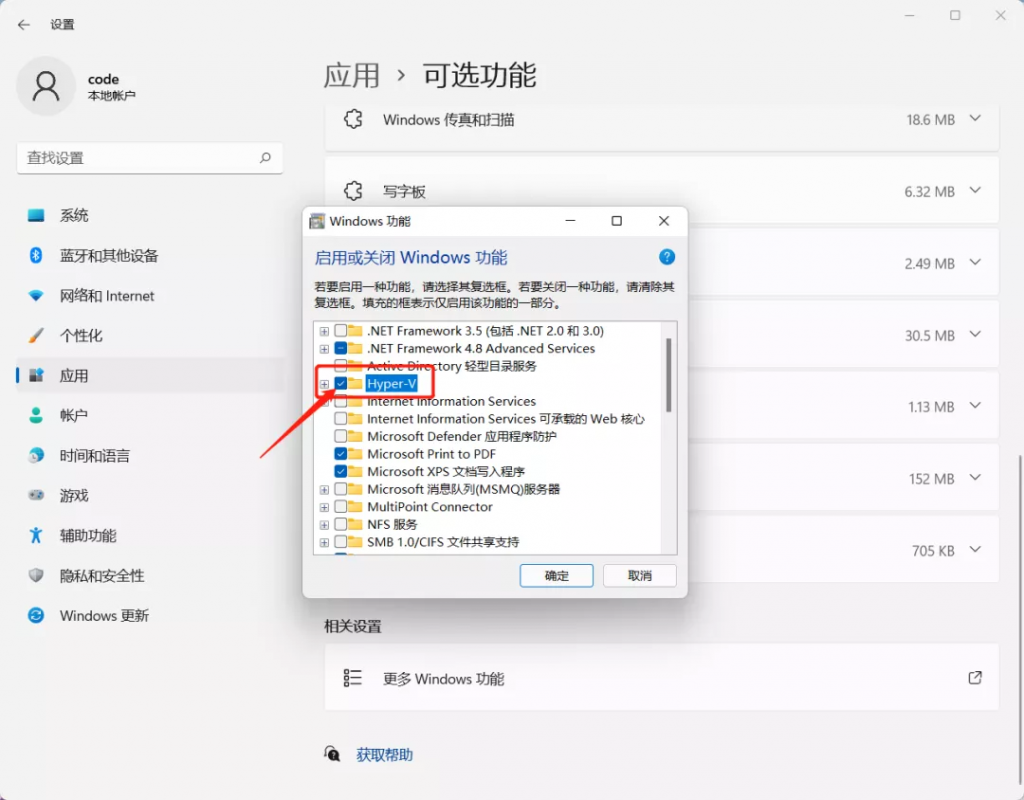Click the Microsoft Print to PDF folder icon
The width and height of the screenshot is (1024, 800).
(355, 454)
